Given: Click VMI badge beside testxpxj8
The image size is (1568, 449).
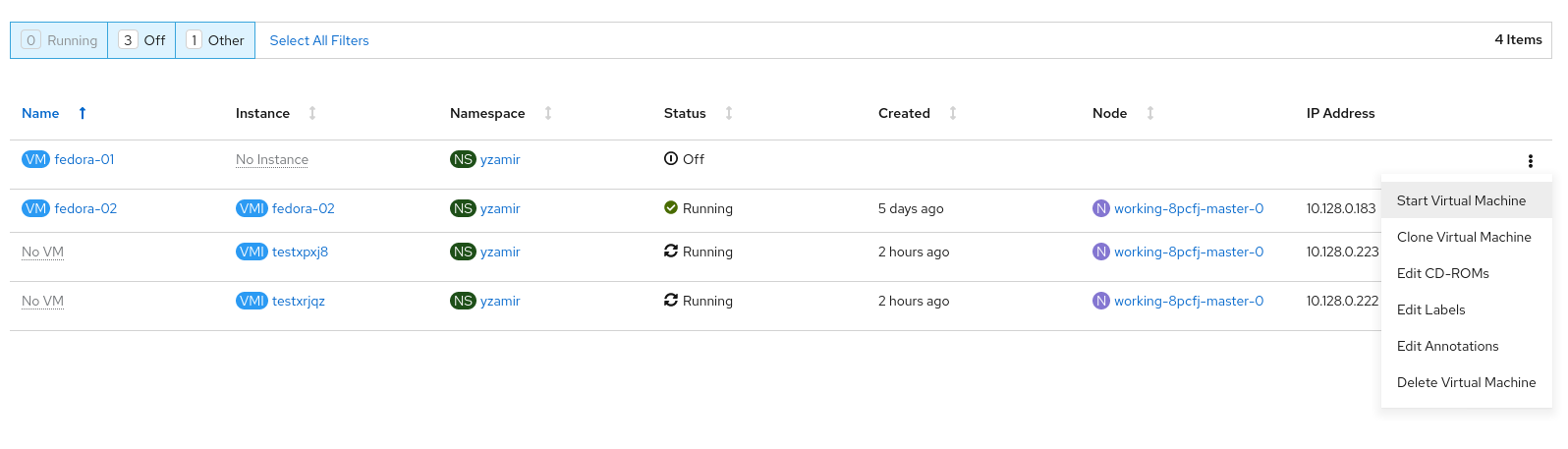Looking at the screenshot, I should point(252,252).
